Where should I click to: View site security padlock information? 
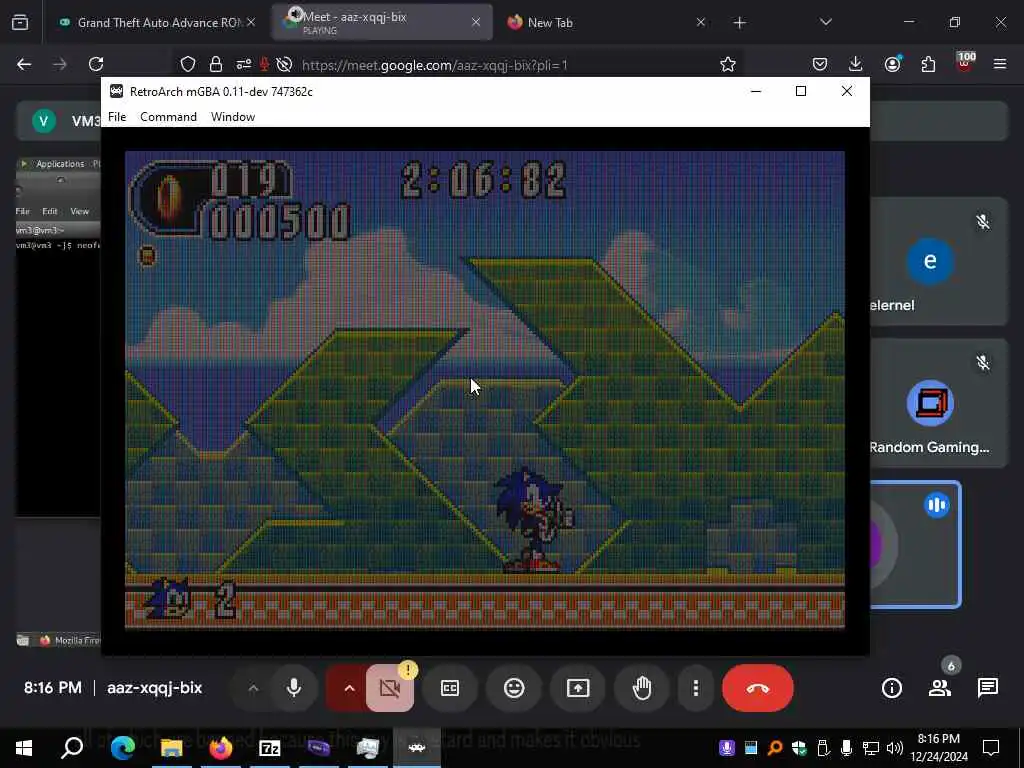[216, 64]
